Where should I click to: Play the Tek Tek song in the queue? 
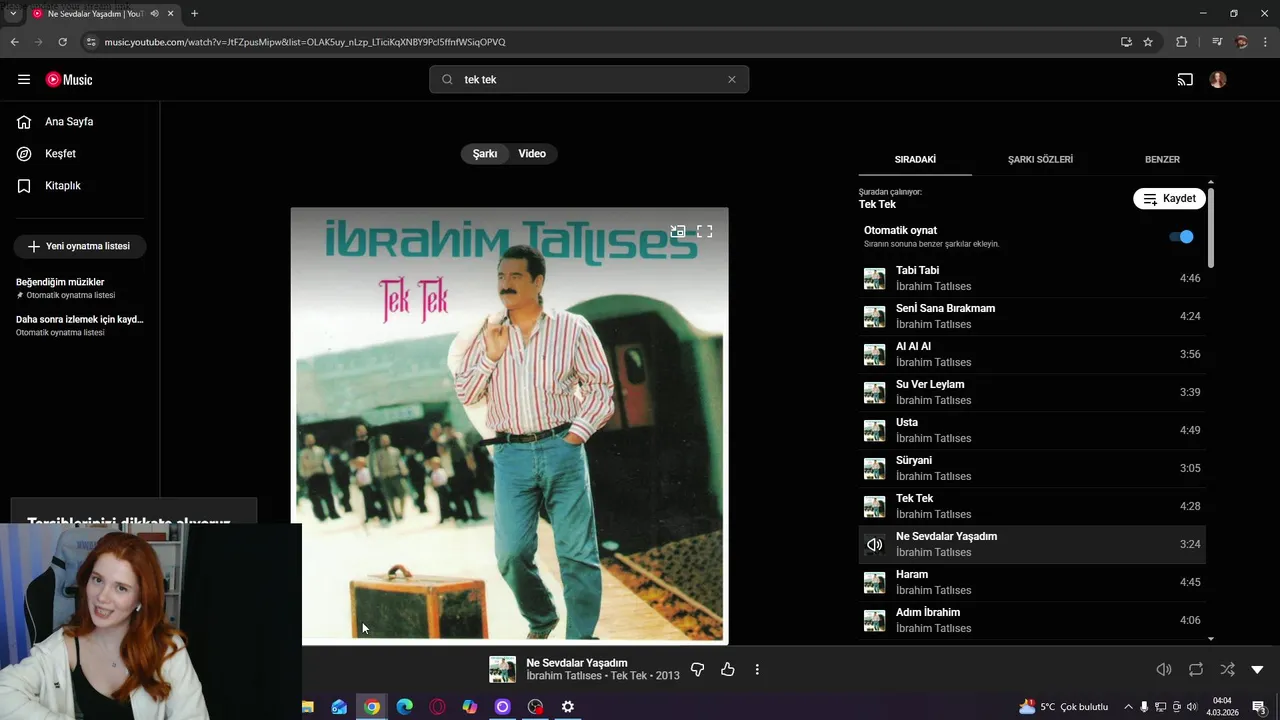tap(1032, 506)
